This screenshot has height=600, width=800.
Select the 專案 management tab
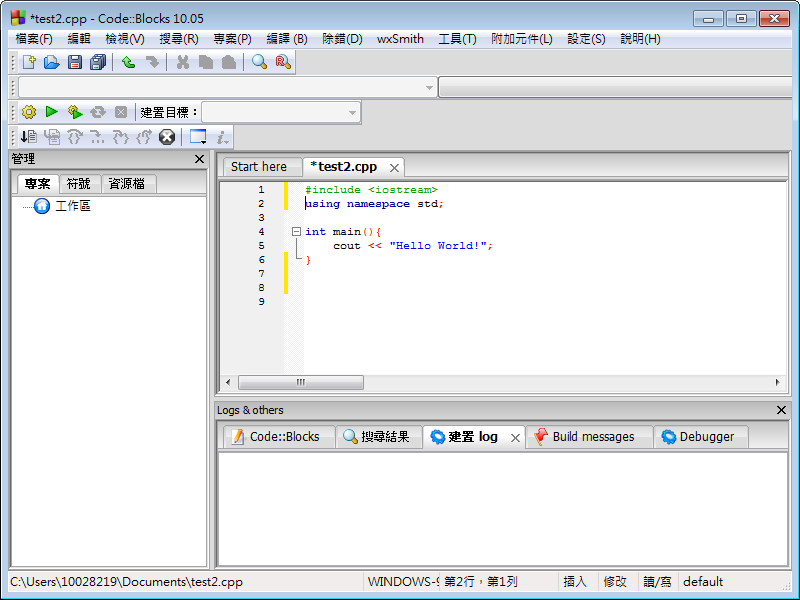point(37,184)
